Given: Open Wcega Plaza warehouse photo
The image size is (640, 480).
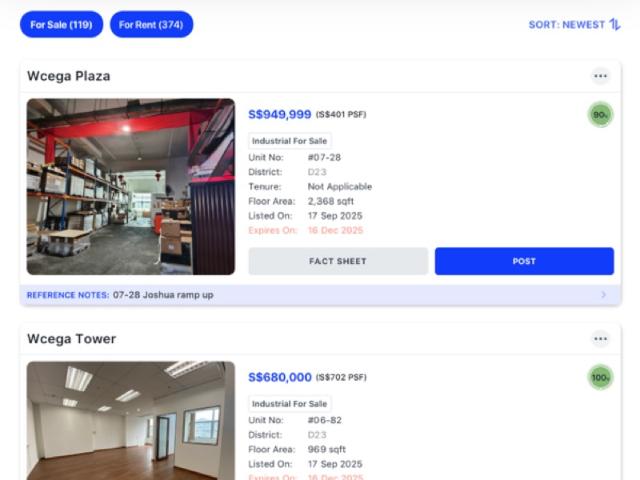Looking at the screenshot, I should click(131, 187).
